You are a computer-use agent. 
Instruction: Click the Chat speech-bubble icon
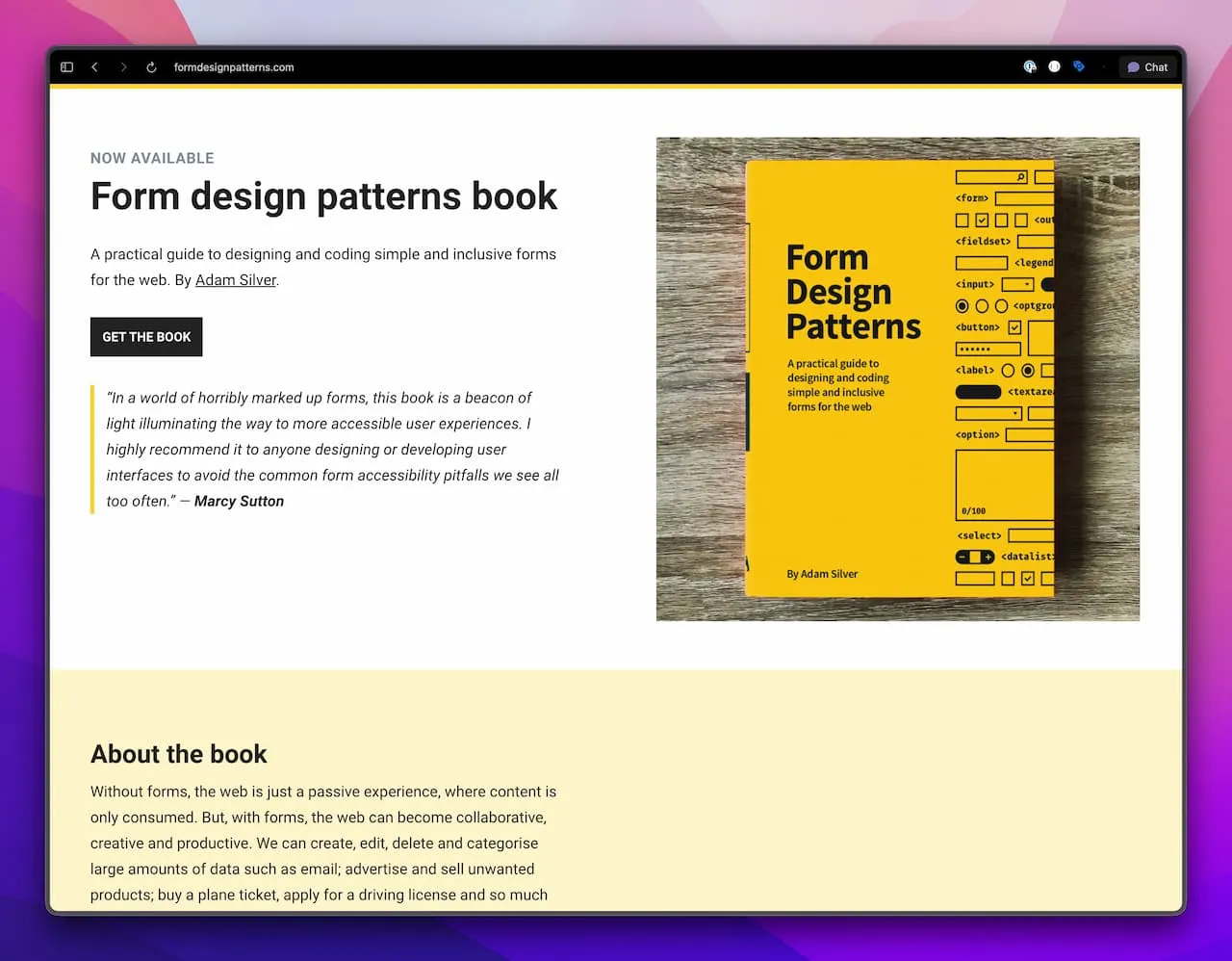1134,66
